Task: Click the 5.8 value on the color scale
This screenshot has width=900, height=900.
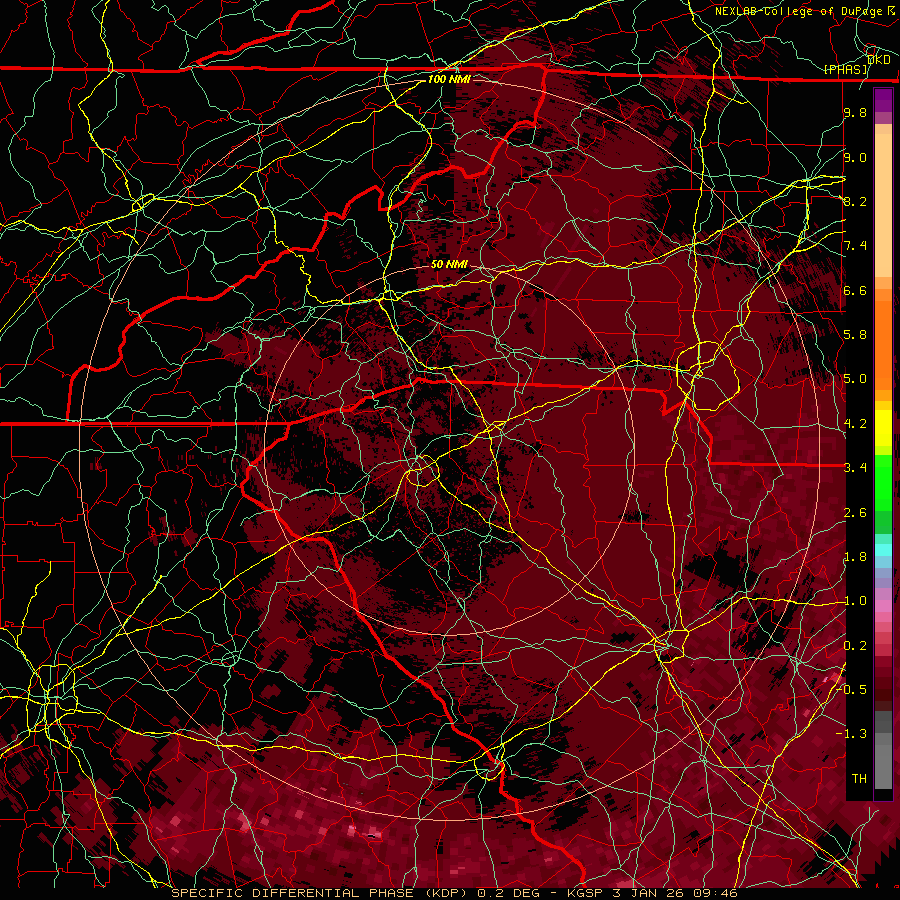Action: (x=855, y=335)
